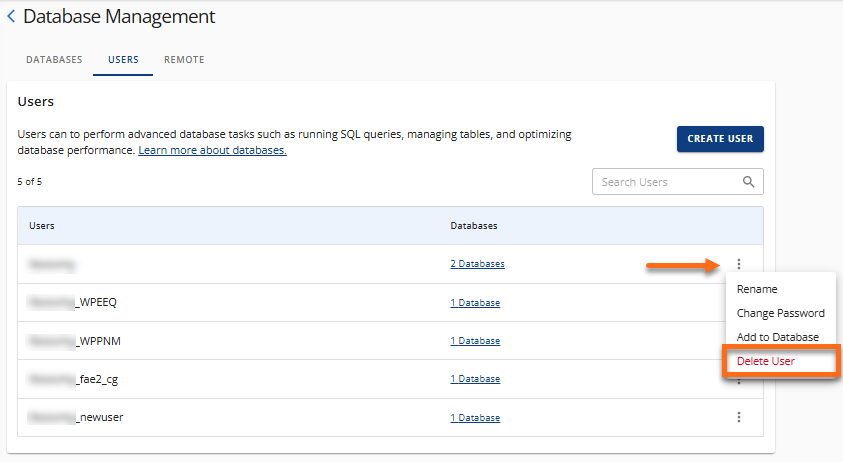Screen dimensions: 843x462
Task: Open the Learn more about databases link
Action: [212, 150]
